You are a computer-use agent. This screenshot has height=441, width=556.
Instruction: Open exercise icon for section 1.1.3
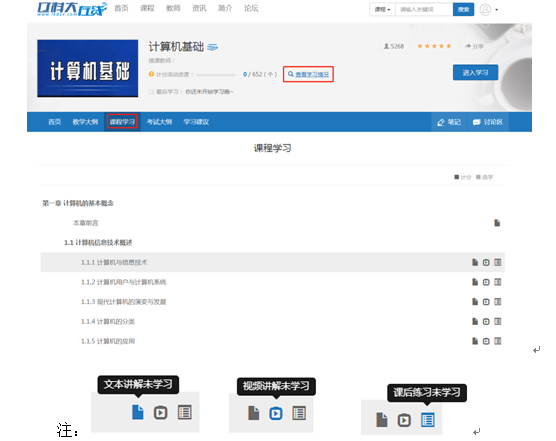pyautogui.click(x=498, y=302)
